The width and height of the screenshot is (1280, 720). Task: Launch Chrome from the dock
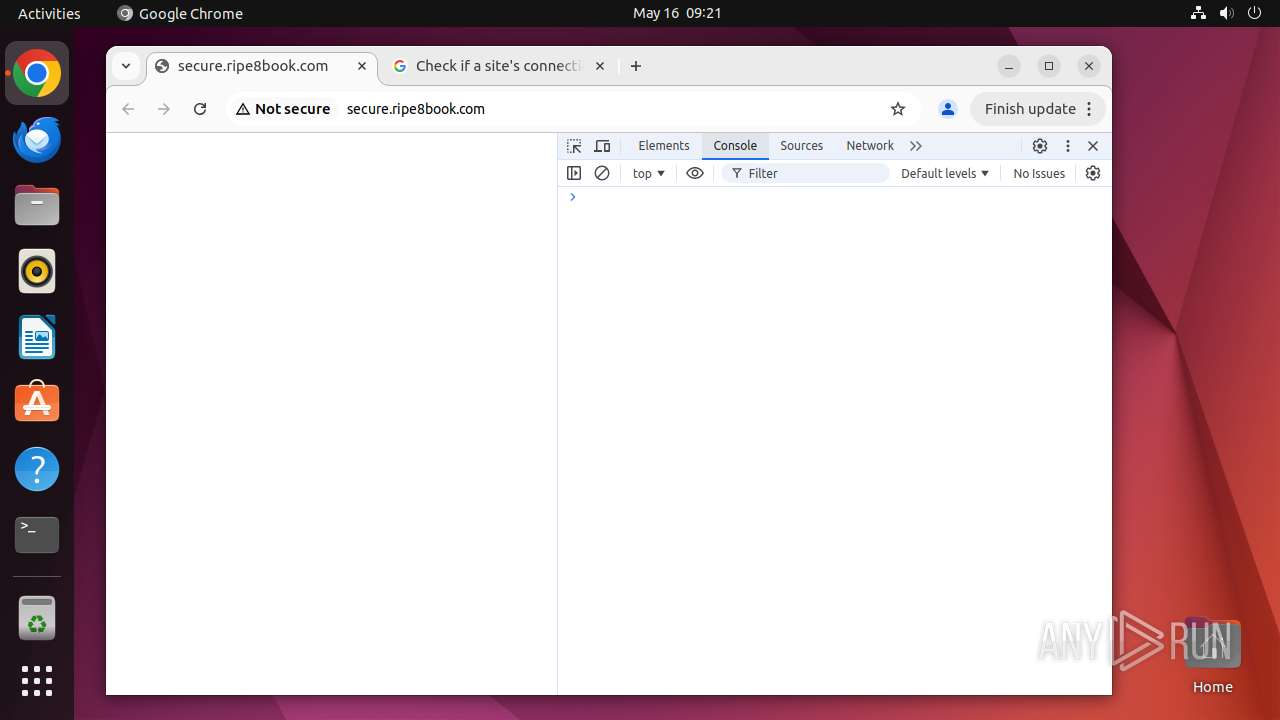37,74
